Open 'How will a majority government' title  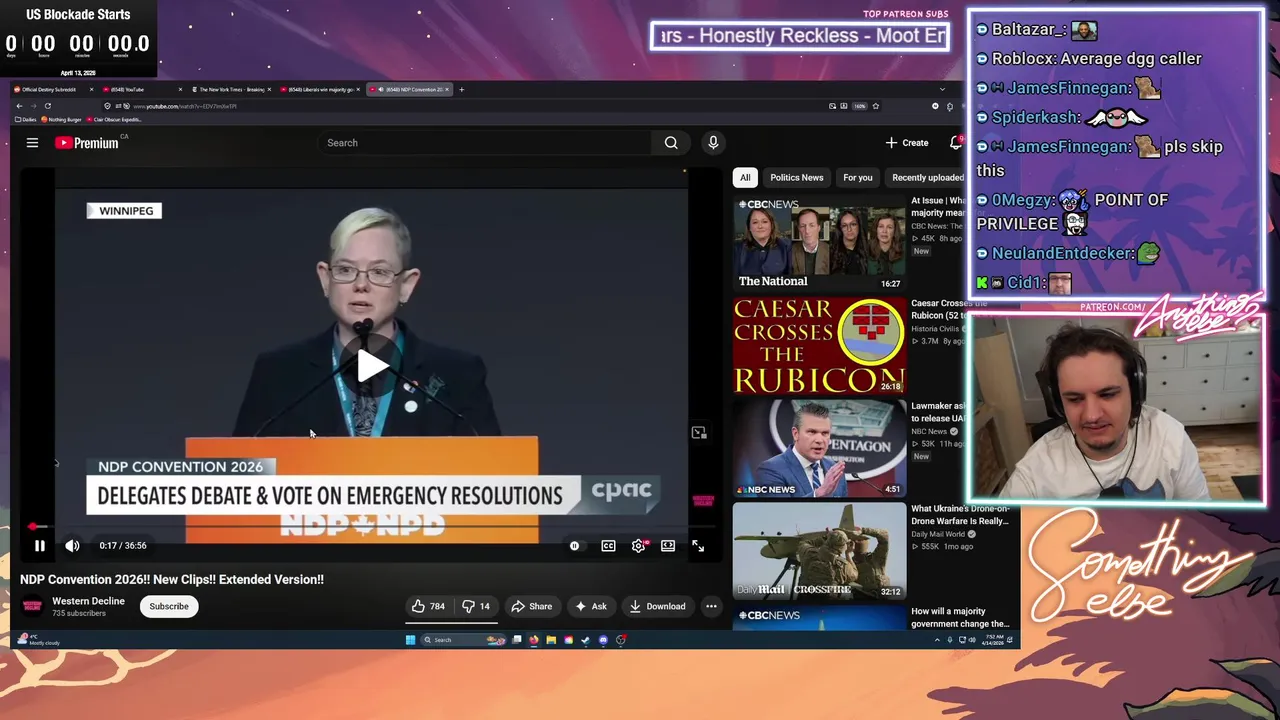tap(960, 617)
